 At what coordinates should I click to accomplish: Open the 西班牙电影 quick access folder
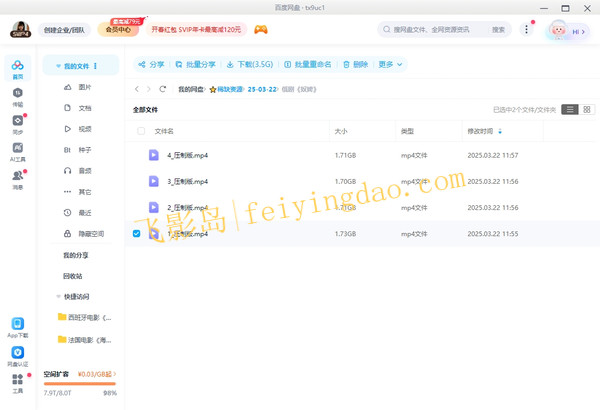point(85,317)
